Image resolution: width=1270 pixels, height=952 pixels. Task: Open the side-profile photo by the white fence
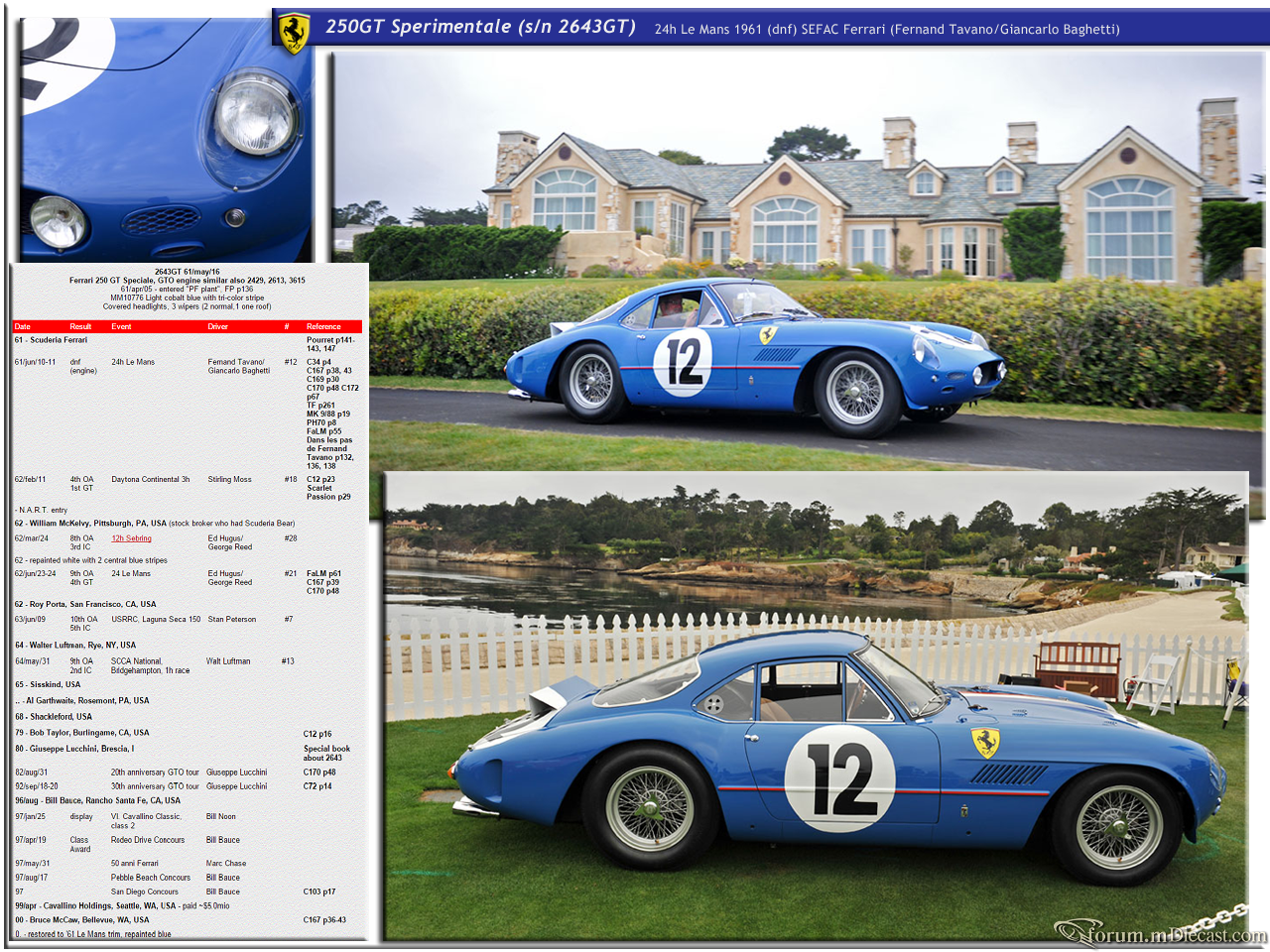[x=816, y=706]
